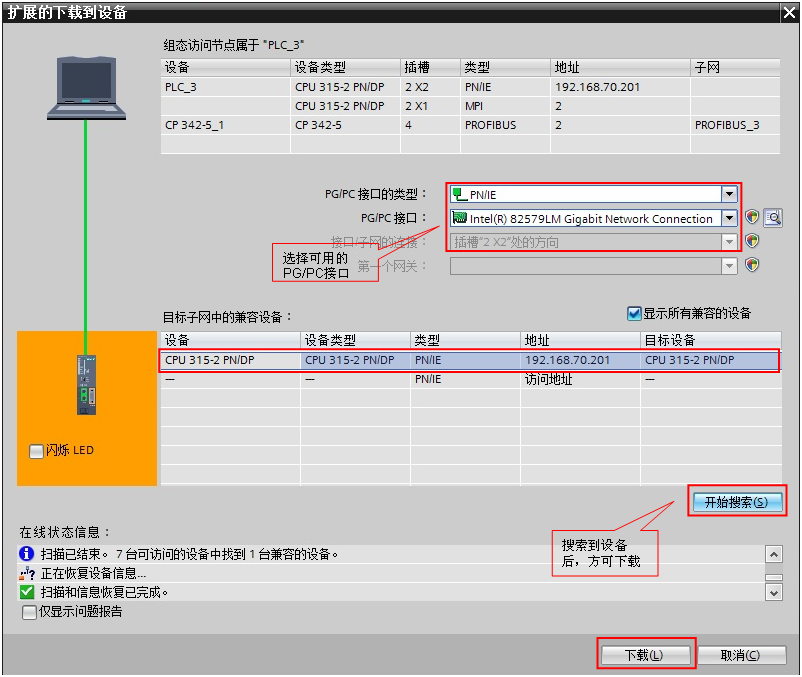
Task: Open the 接口/子网的连接 dropdown arrow
Action: (729, 241)
